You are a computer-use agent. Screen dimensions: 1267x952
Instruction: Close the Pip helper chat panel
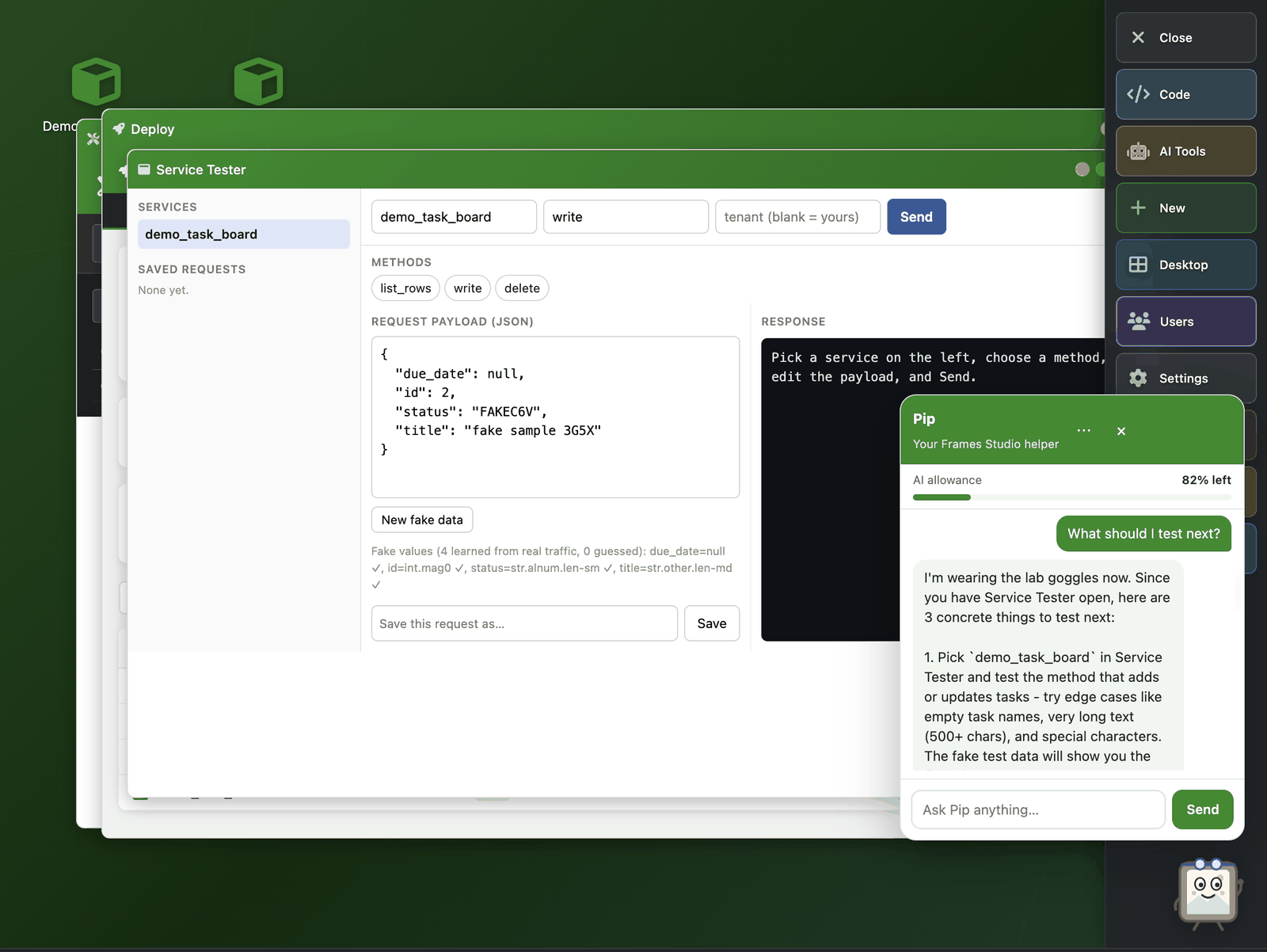(1121, 431)
